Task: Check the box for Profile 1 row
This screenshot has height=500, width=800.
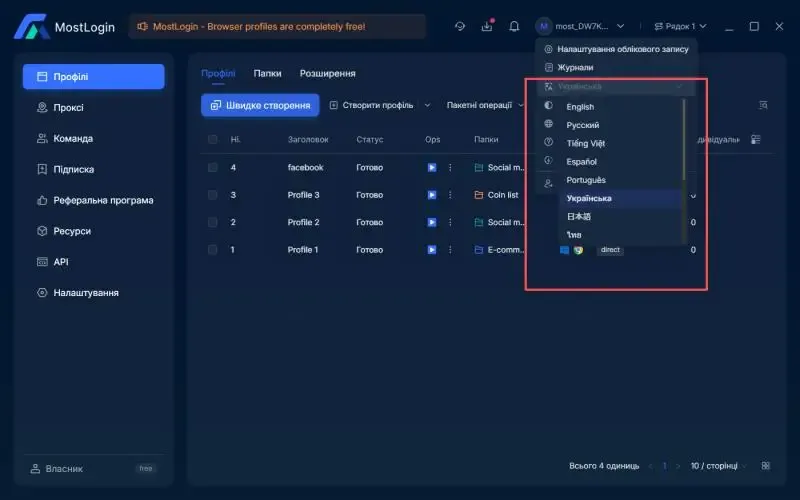Action: (213, 250)
